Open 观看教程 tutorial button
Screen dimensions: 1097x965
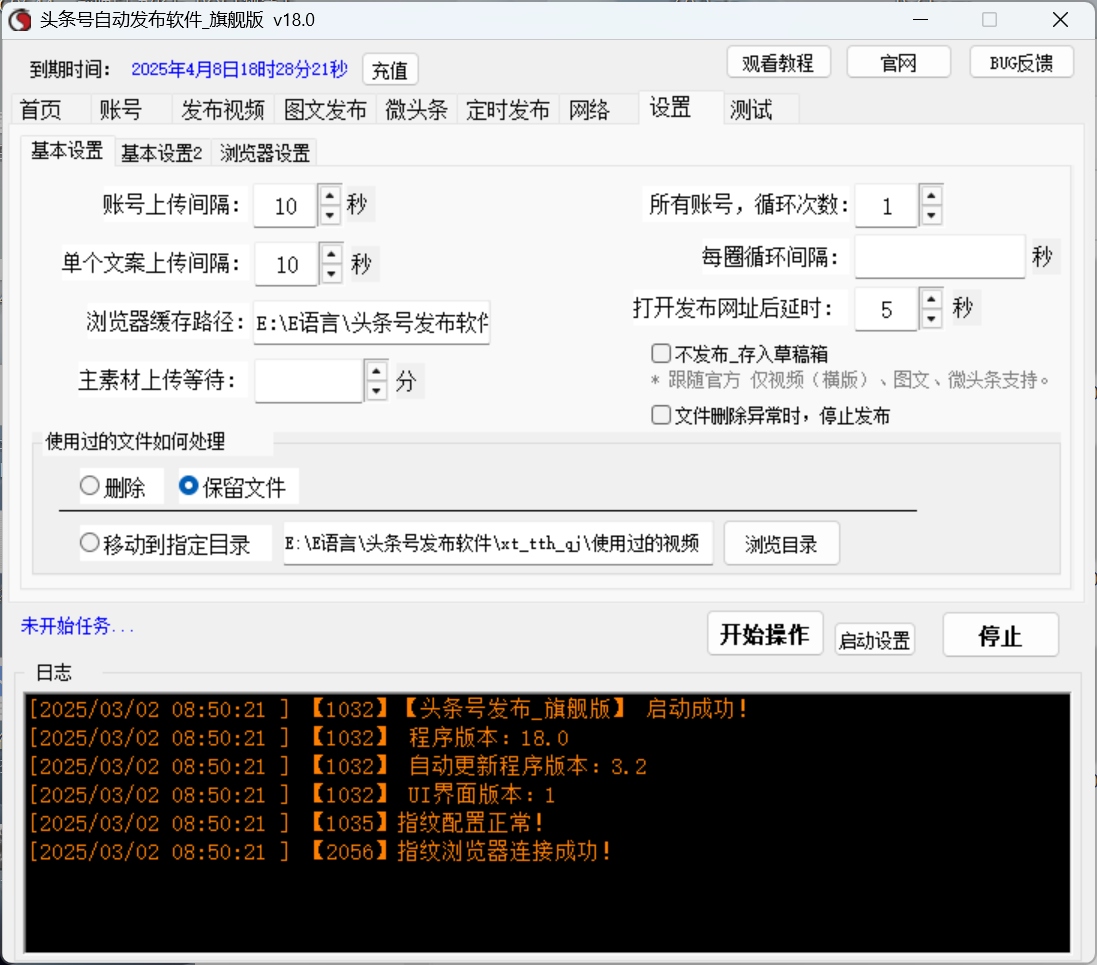[x=778, y=63]
